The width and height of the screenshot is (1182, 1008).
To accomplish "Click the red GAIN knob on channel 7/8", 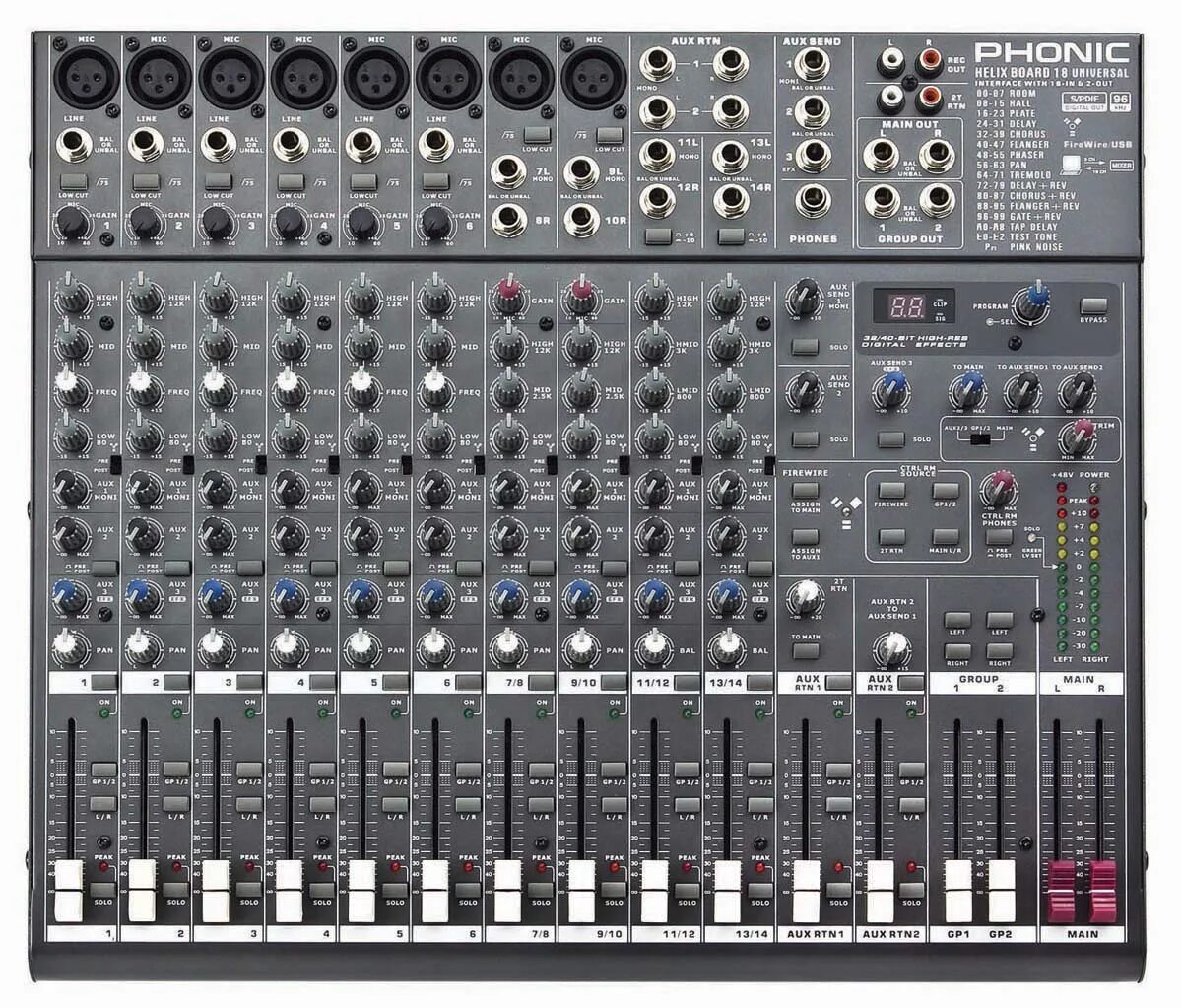I will coord(509,293).
